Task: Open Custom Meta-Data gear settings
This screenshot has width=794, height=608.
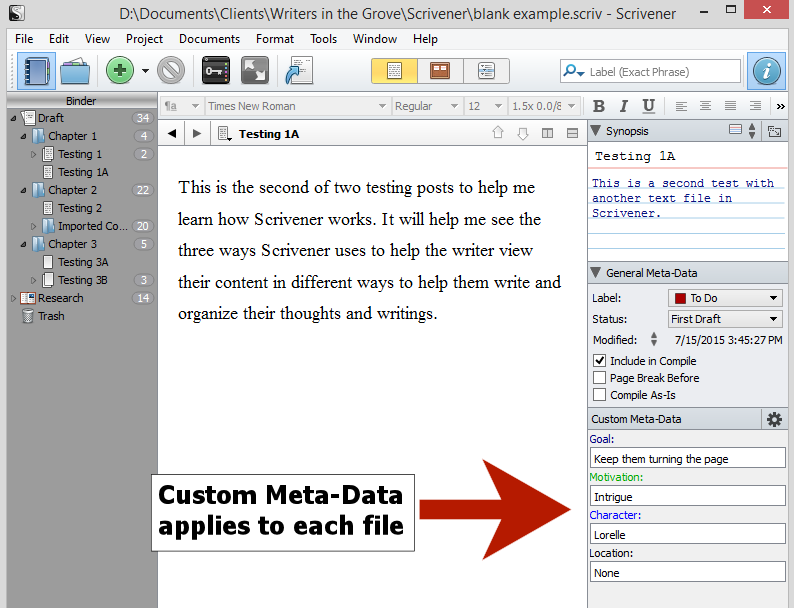Action: coord(774,419)
